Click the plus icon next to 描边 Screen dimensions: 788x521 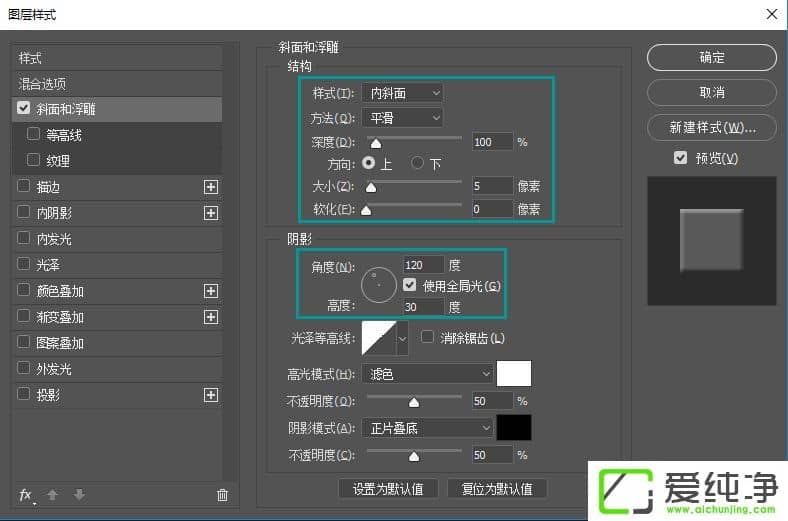pyautogui.click(x=211, y=187)
